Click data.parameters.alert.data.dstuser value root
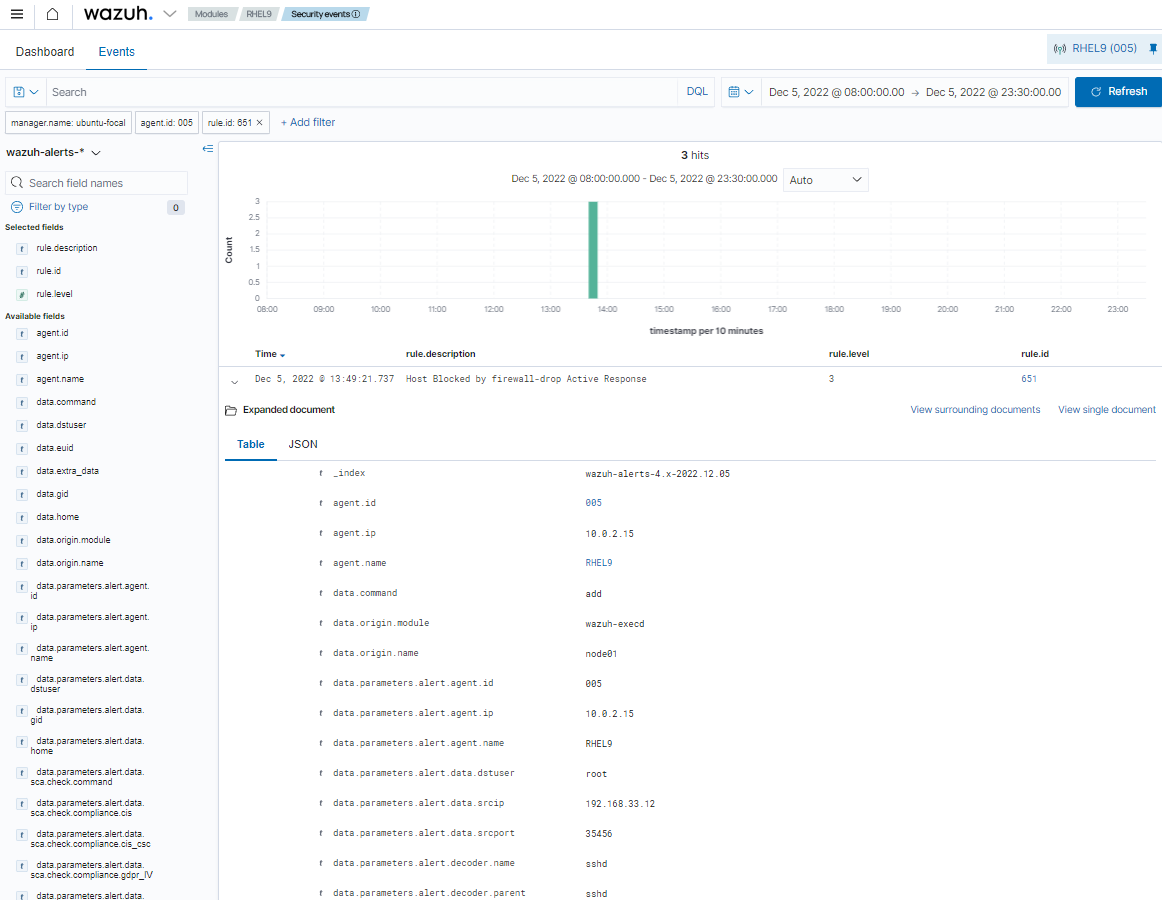 coord(597,774)
